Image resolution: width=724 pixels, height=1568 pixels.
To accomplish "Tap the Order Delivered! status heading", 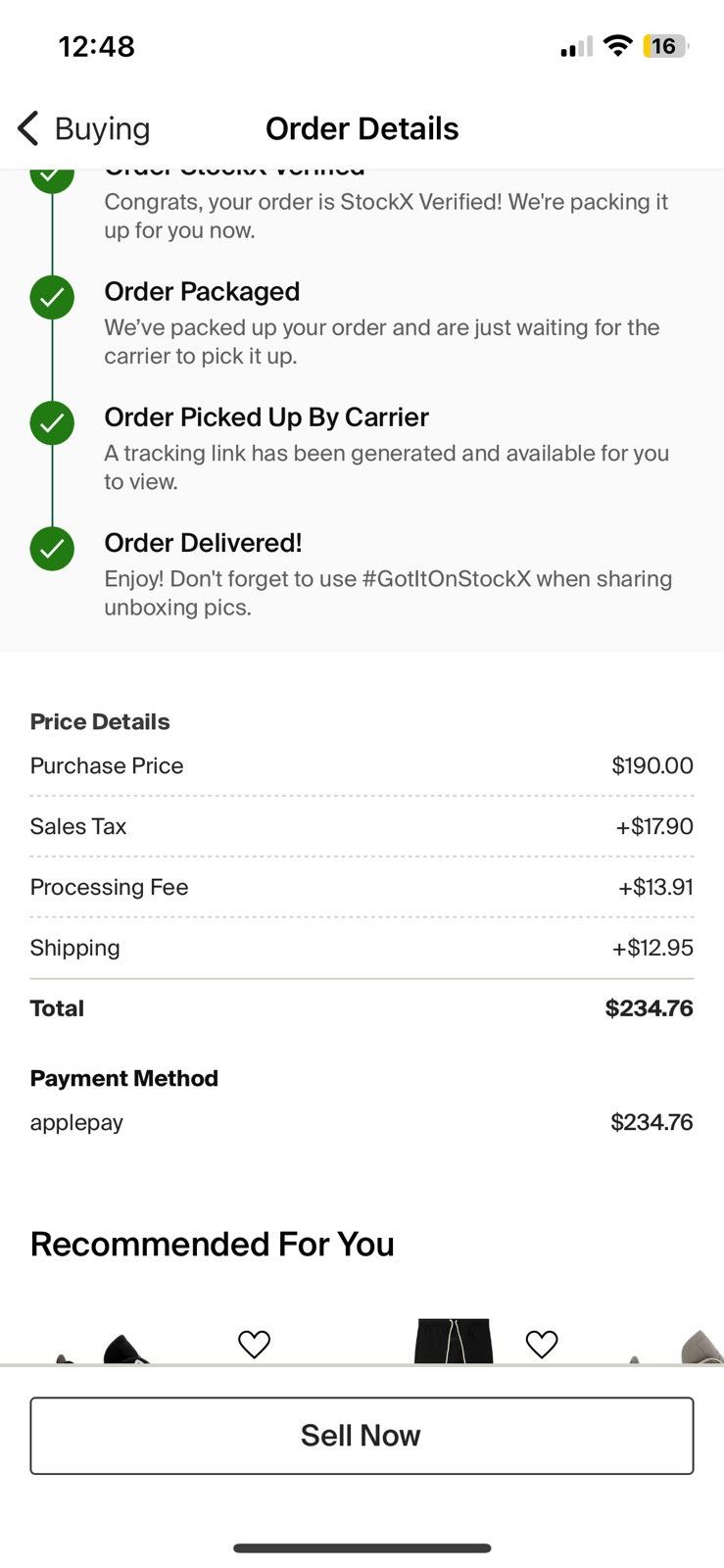I will tap(203, 543).
